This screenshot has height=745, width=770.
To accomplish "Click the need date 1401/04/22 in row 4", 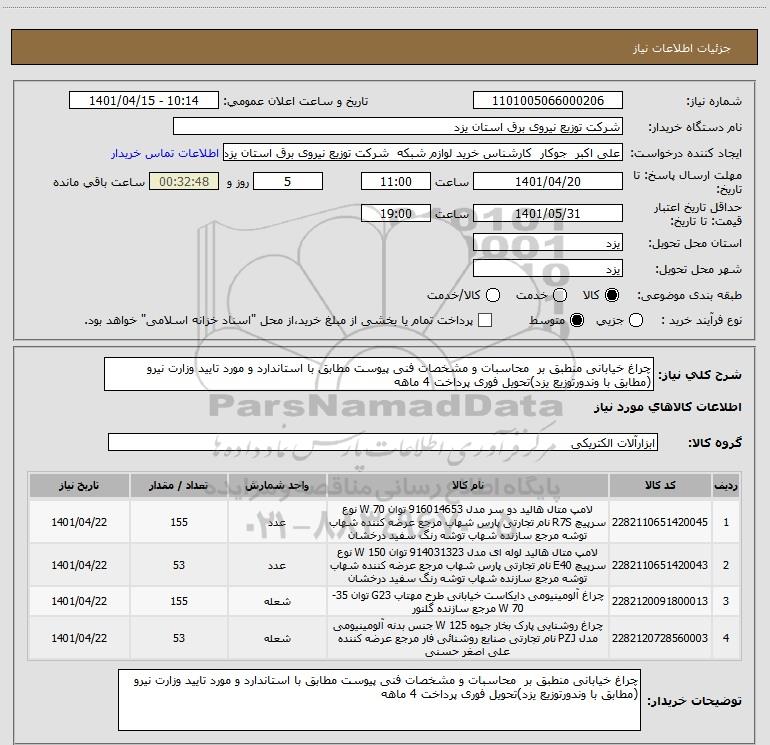I will pyautogui.click(x=79, y=638).
